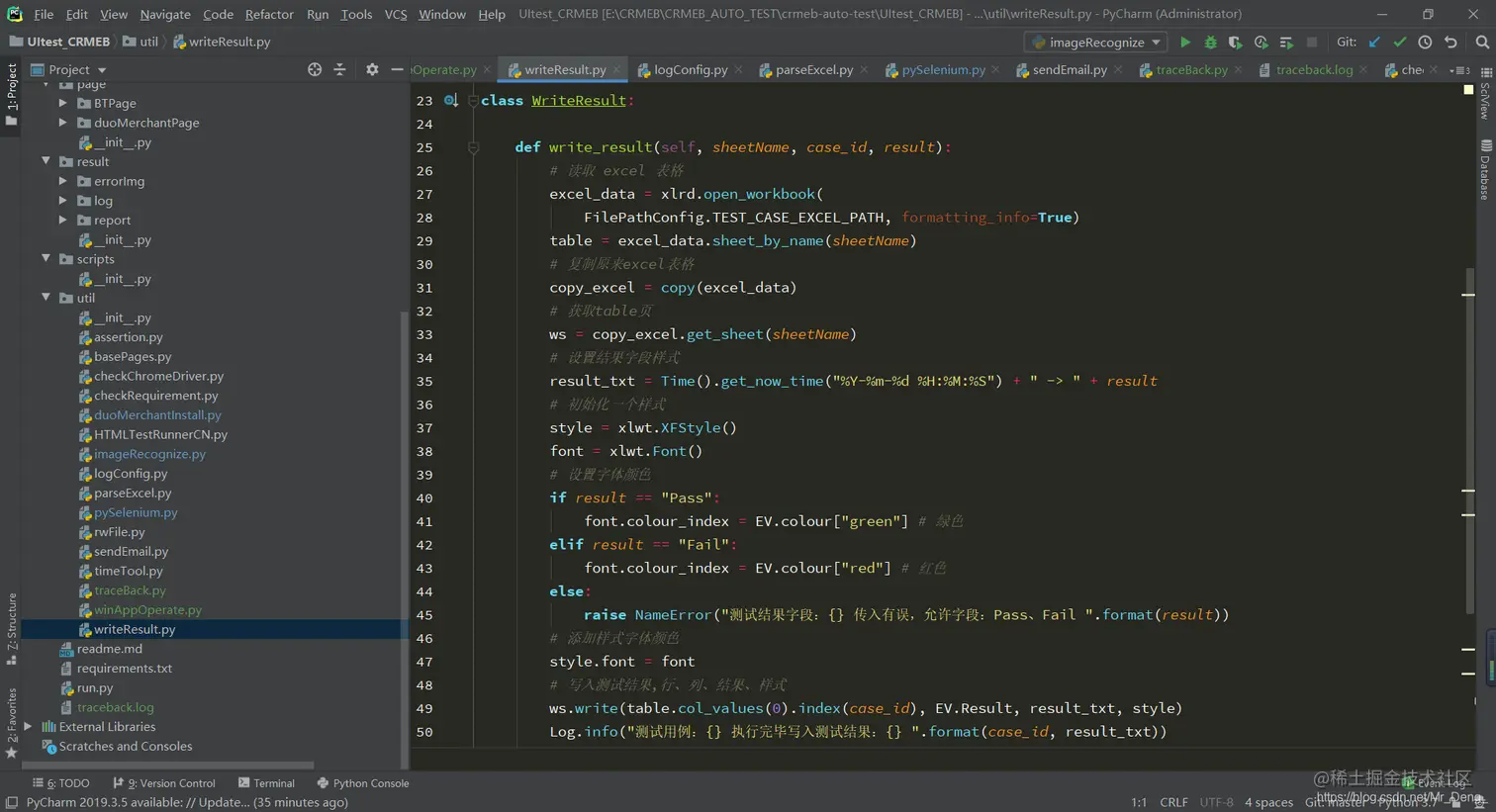Click the PyCharm update available message
This screenshot has width=1496, height=812.
pos(187,802)
